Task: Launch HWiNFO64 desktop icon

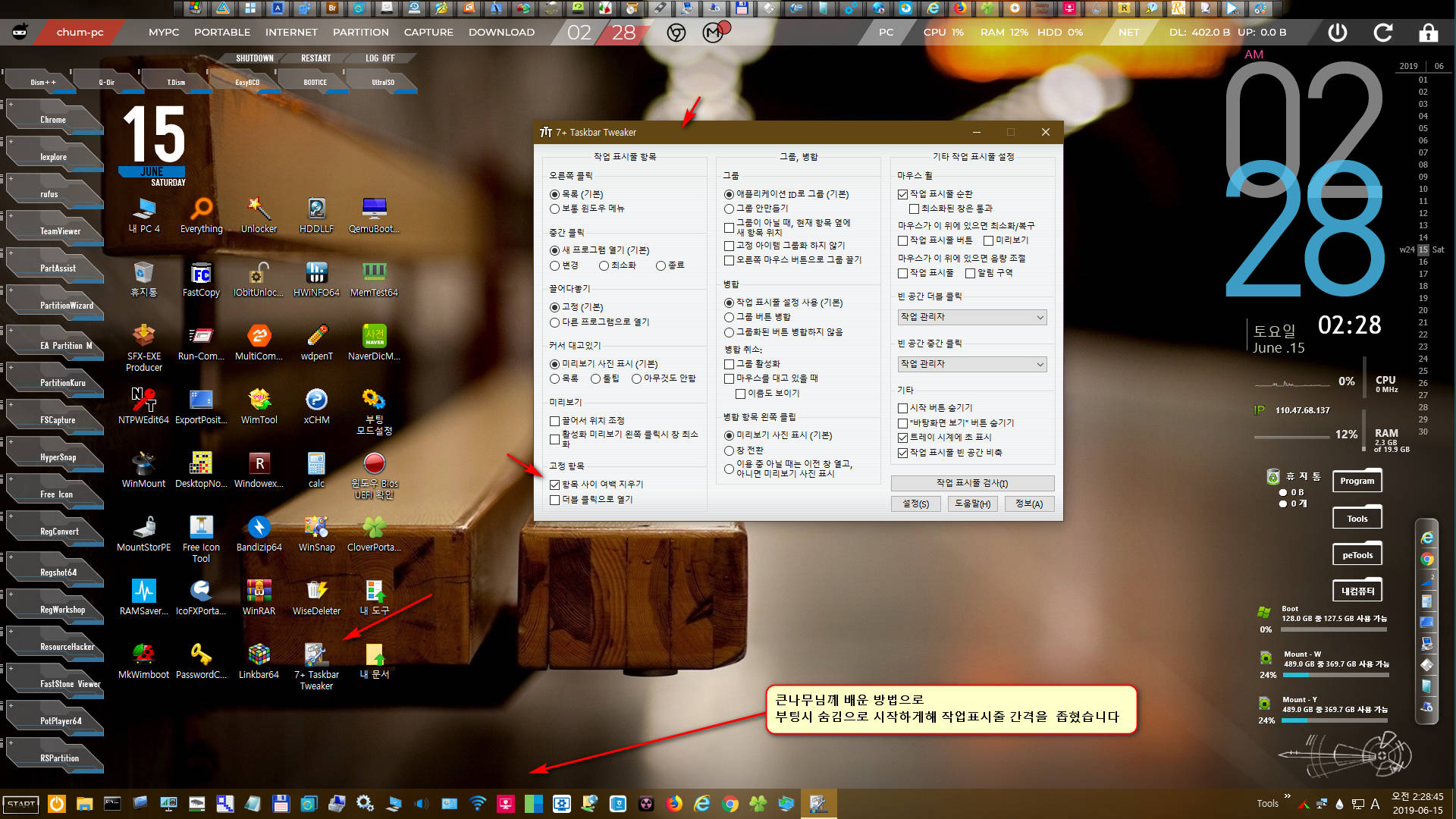Action: point(316,279)
